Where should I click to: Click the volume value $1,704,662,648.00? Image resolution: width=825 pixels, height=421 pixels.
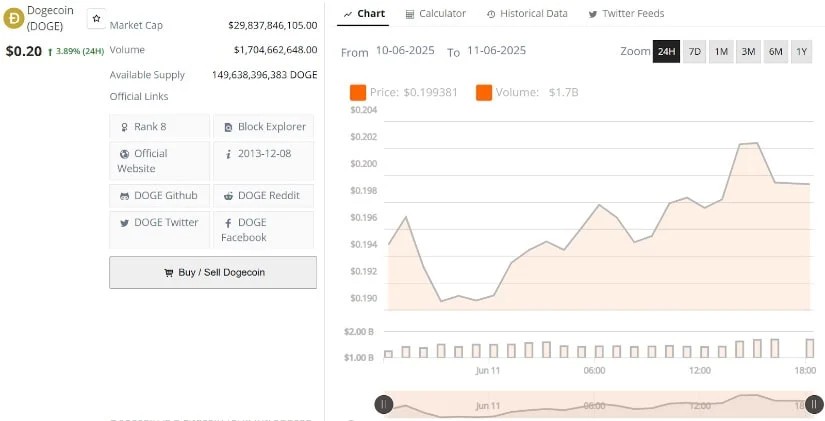[x=275, y=50]
